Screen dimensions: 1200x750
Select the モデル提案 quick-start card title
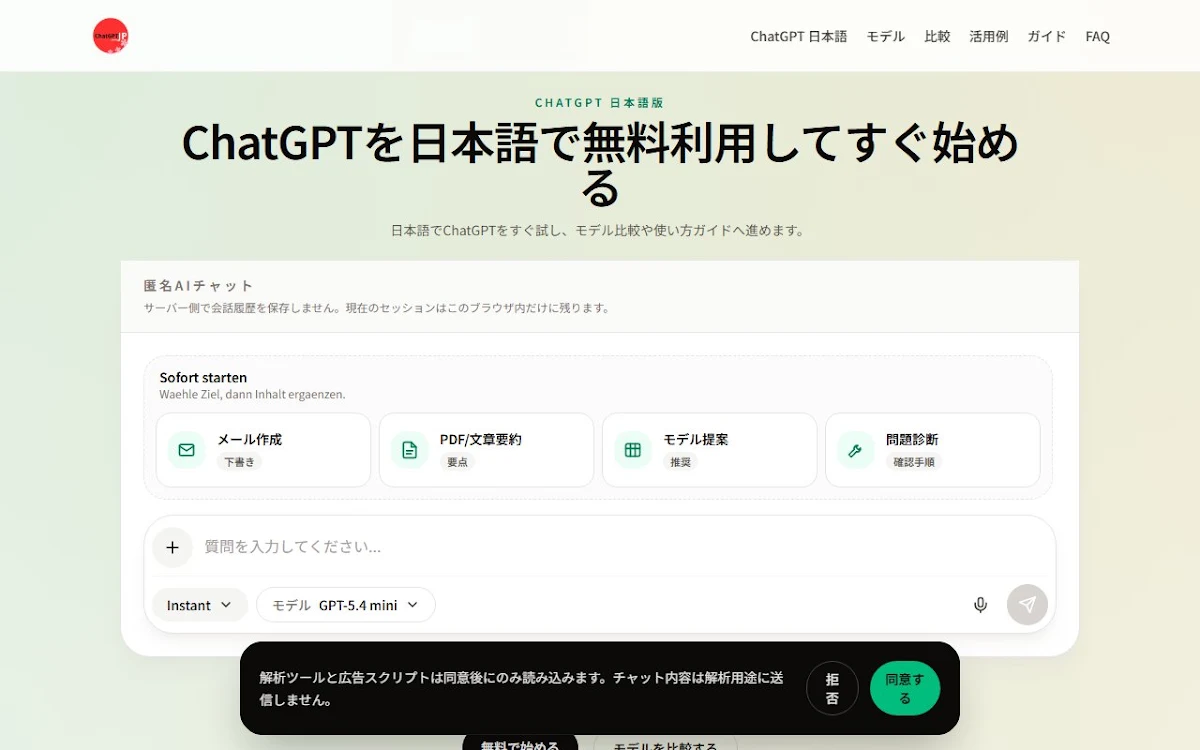[x=695, y=439]
